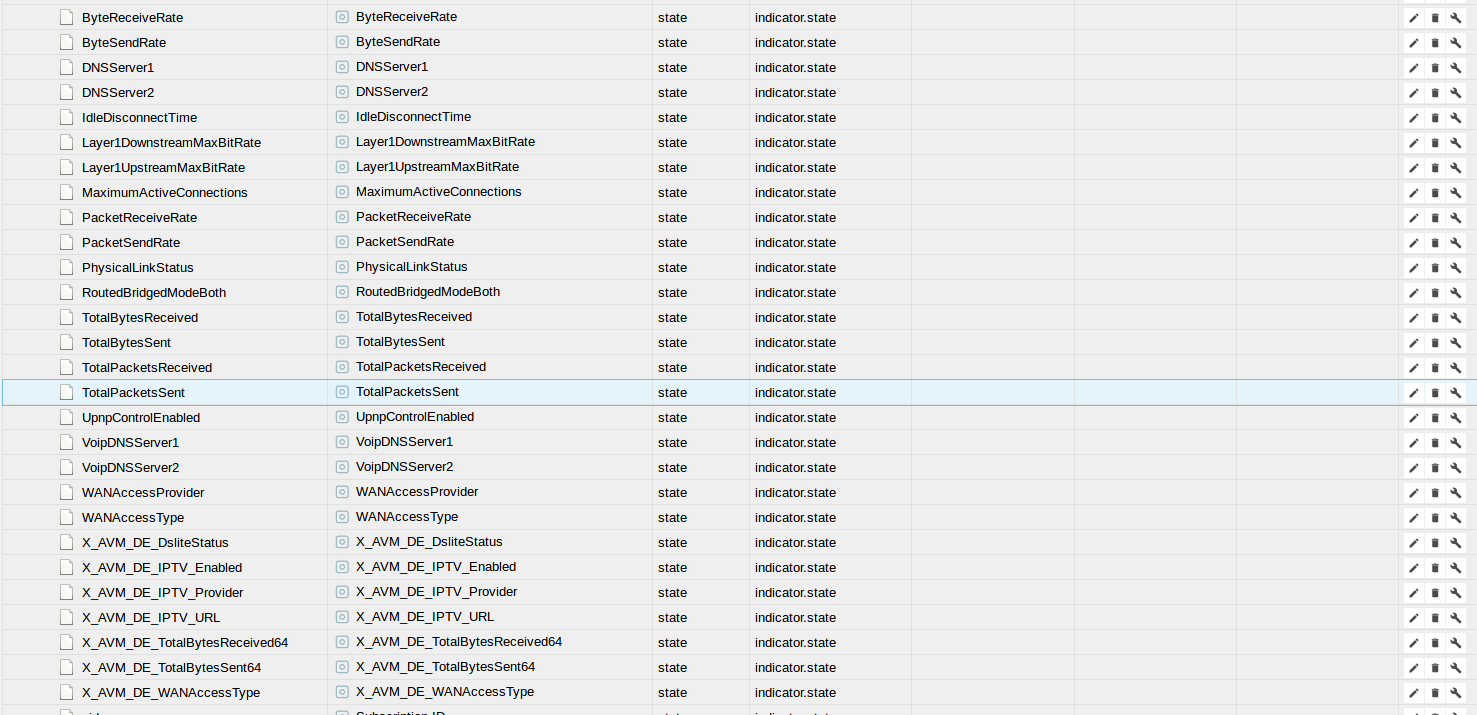1477x715 pixels.
Task: Edit the ByteReceiveRate object with pencil icon
Action: (x=1413, y=18)
